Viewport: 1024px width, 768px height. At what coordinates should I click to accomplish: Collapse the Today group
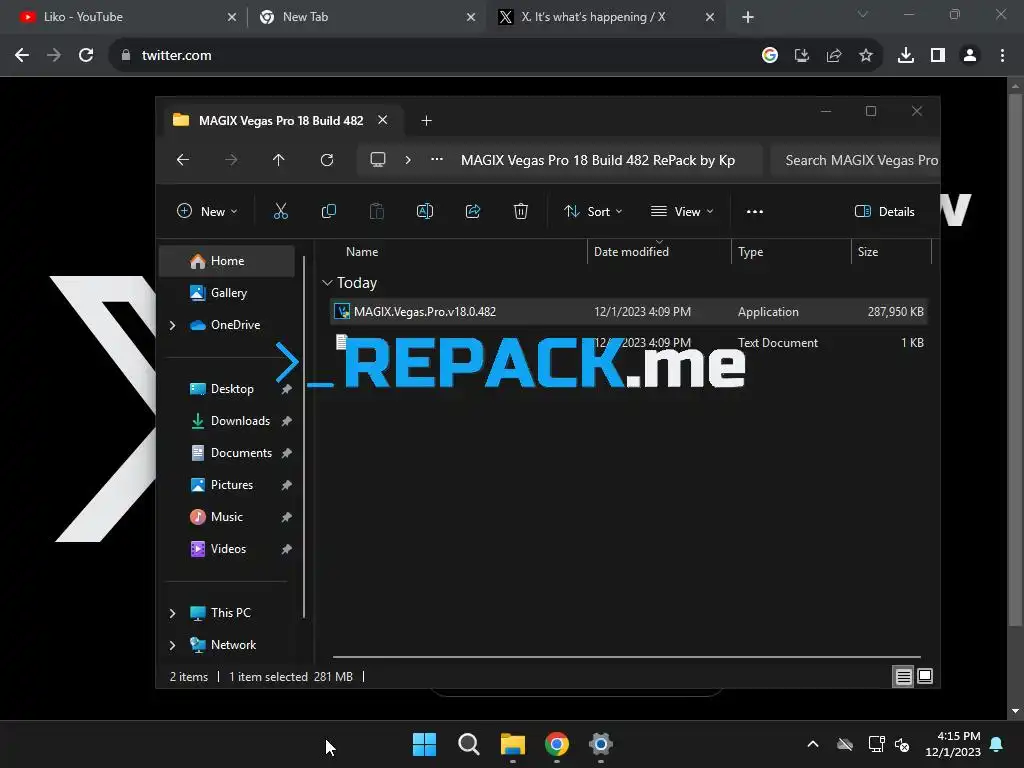[x=327, y=283]
